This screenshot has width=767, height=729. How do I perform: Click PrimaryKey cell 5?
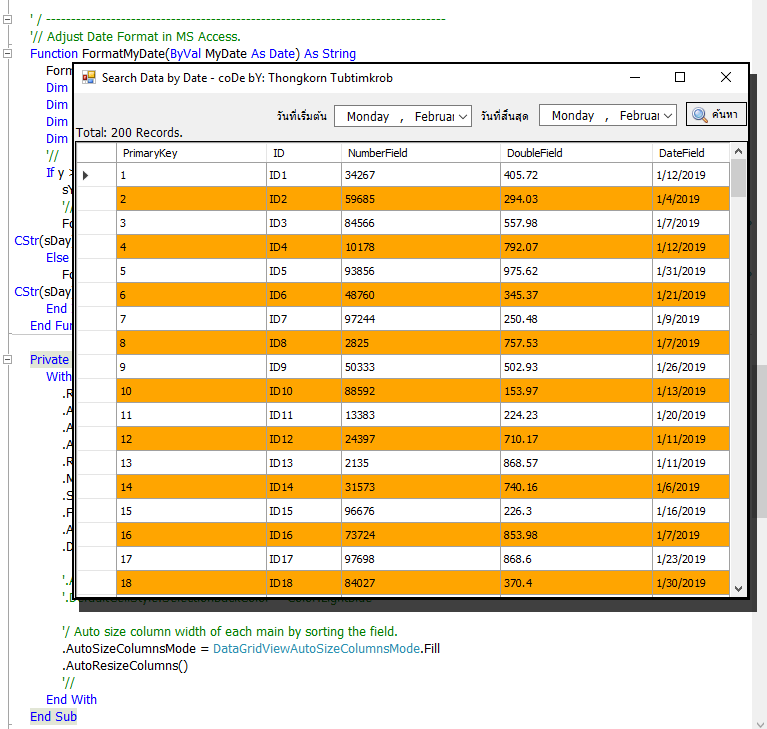(x=191, y=271)
